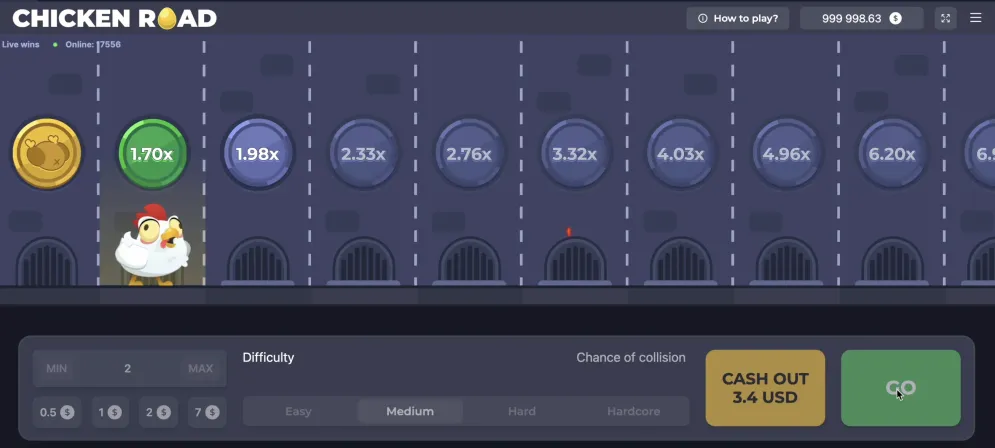Image resolution: width=995 pixels, height=448 pixels.
Task: Choose the 1 dollar bet preset
Action: pos(110,412)
